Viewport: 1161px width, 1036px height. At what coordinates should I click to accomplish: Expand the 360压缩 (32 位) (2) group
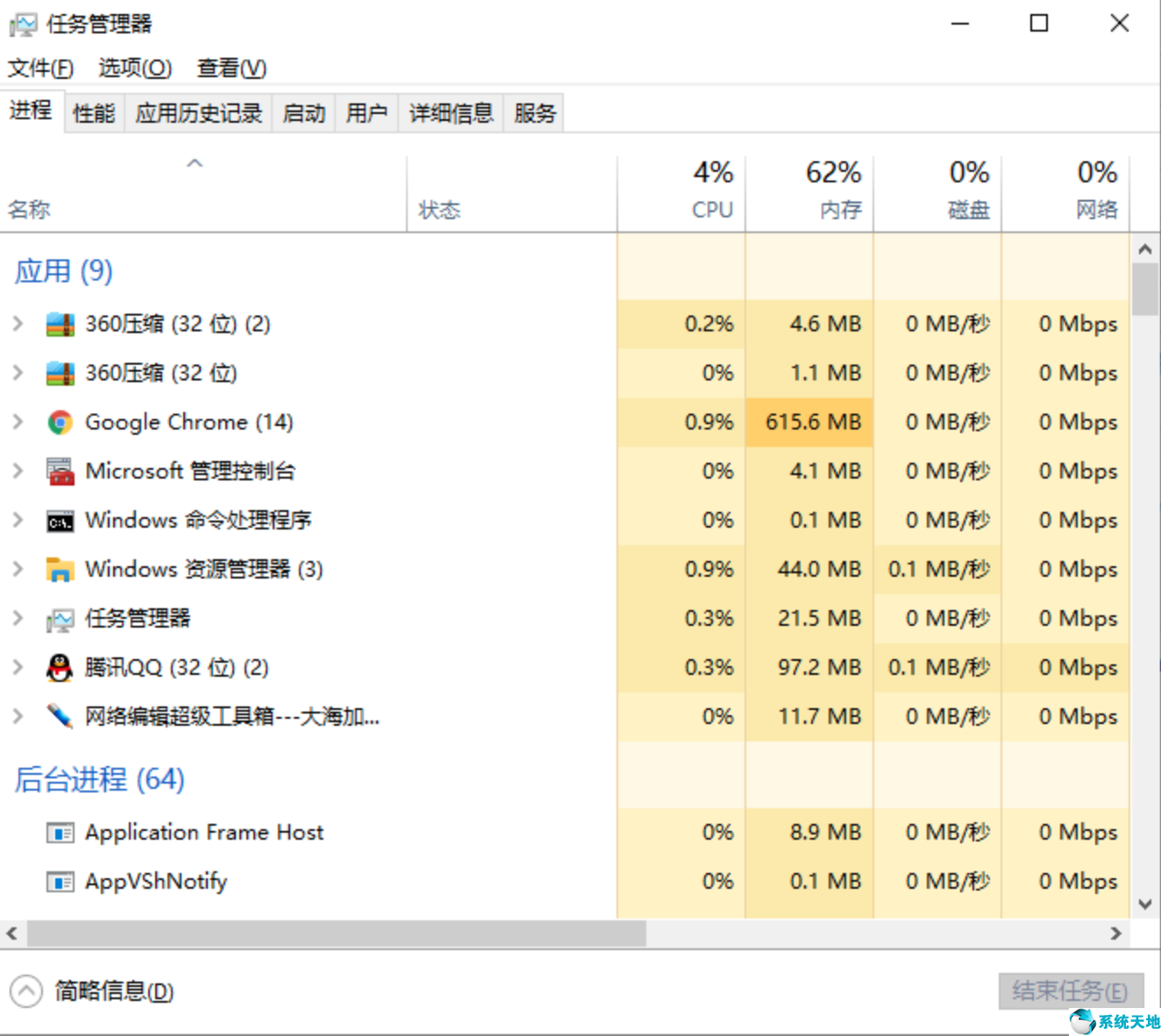click(18, 324)
